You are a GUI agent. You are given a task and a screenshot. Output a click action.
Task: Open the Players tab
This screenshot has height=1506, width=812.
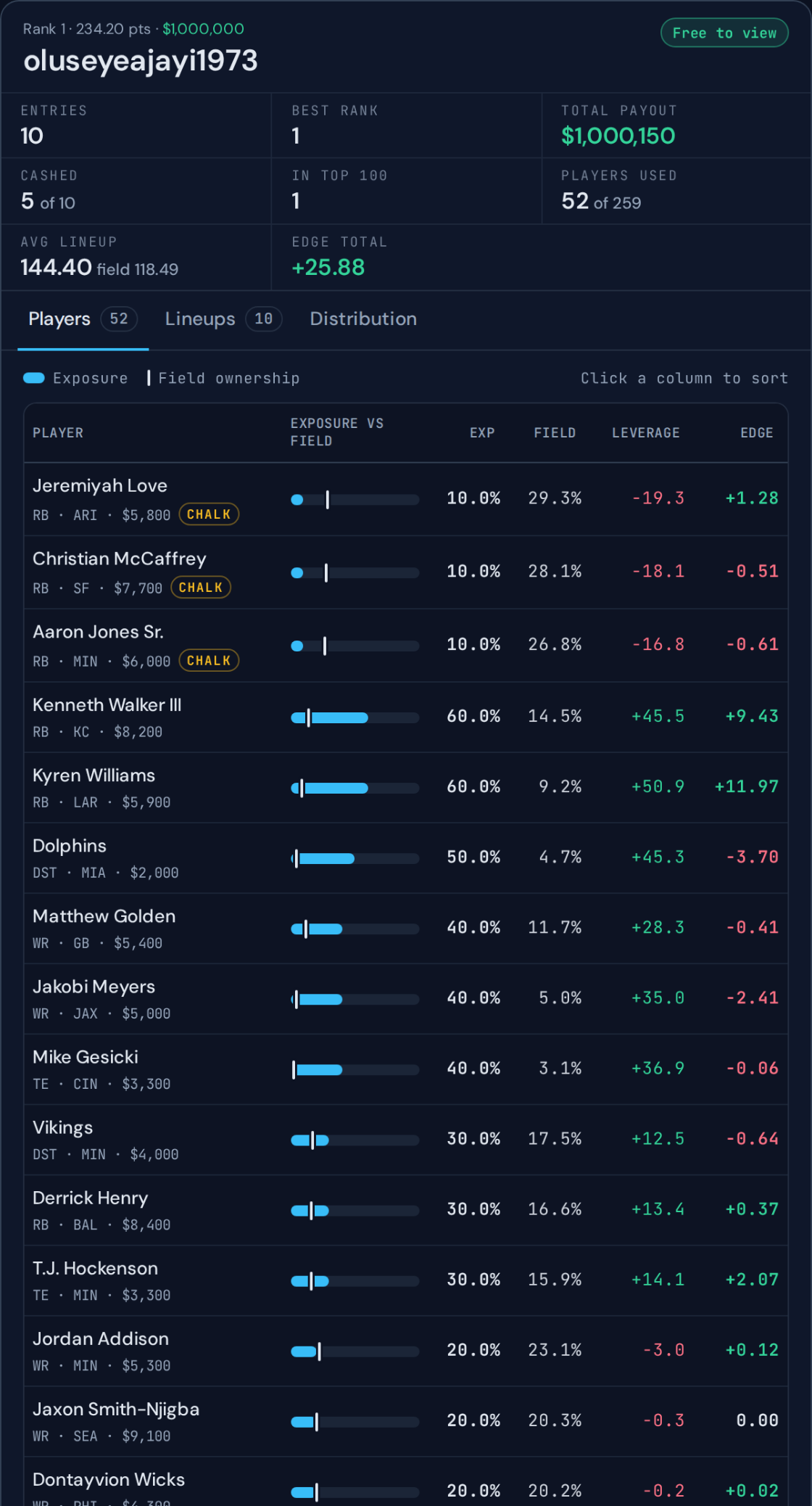83,319
